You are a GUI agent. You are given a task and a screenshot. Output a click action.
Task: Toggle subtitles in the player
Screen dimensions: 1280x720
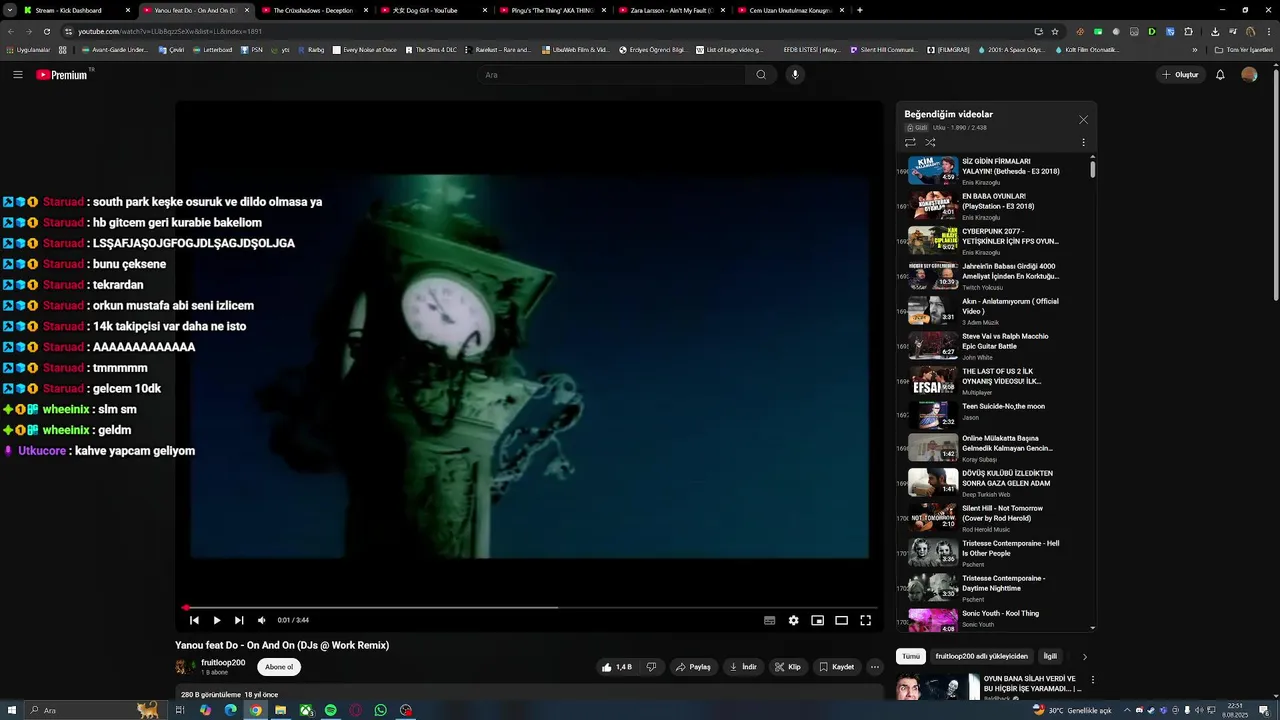tap(769, 620)
